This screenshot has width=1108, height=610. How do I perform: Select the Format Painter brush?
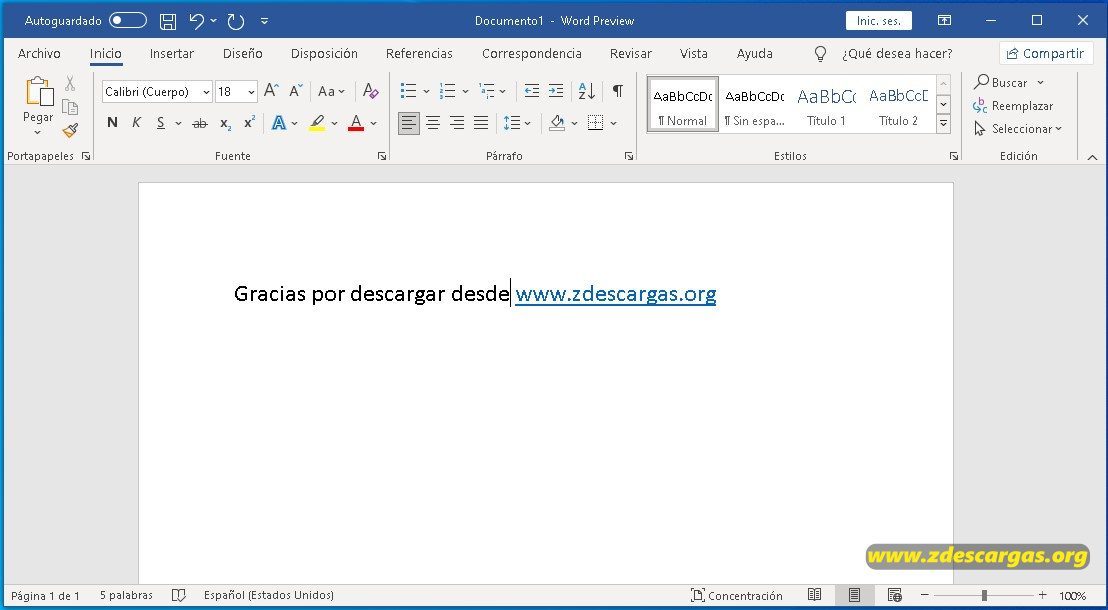[x=70, y=131]
